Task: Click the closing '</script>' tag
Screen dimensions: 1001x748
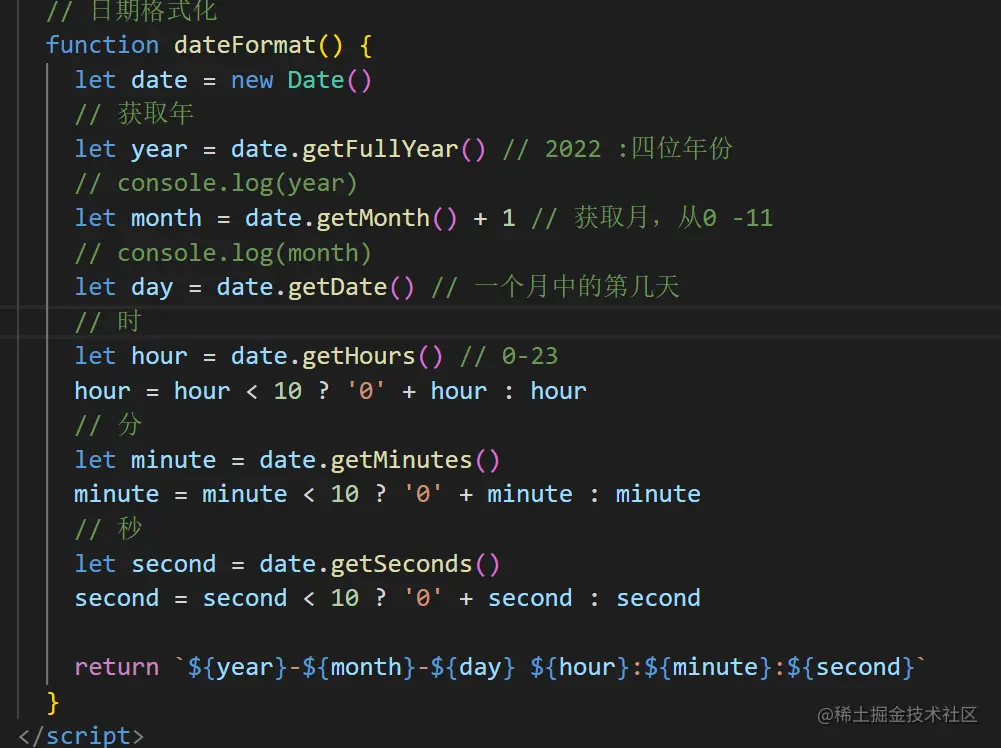Action: pyautogui.click(x=81, y=736)
